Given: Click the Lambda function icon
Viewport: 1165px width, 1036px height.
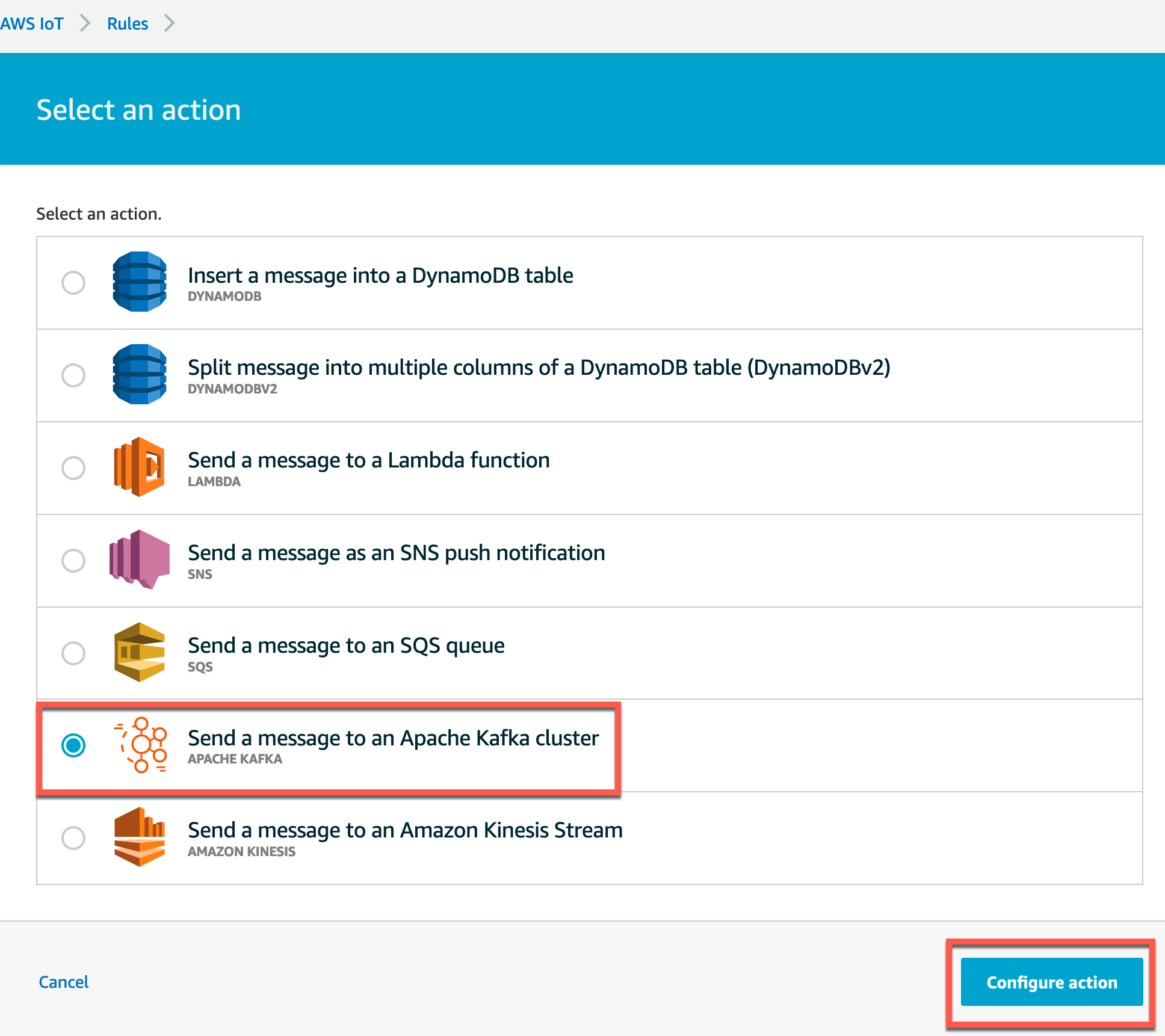Looking at the screenshot, I should click(x=140, y=467).
